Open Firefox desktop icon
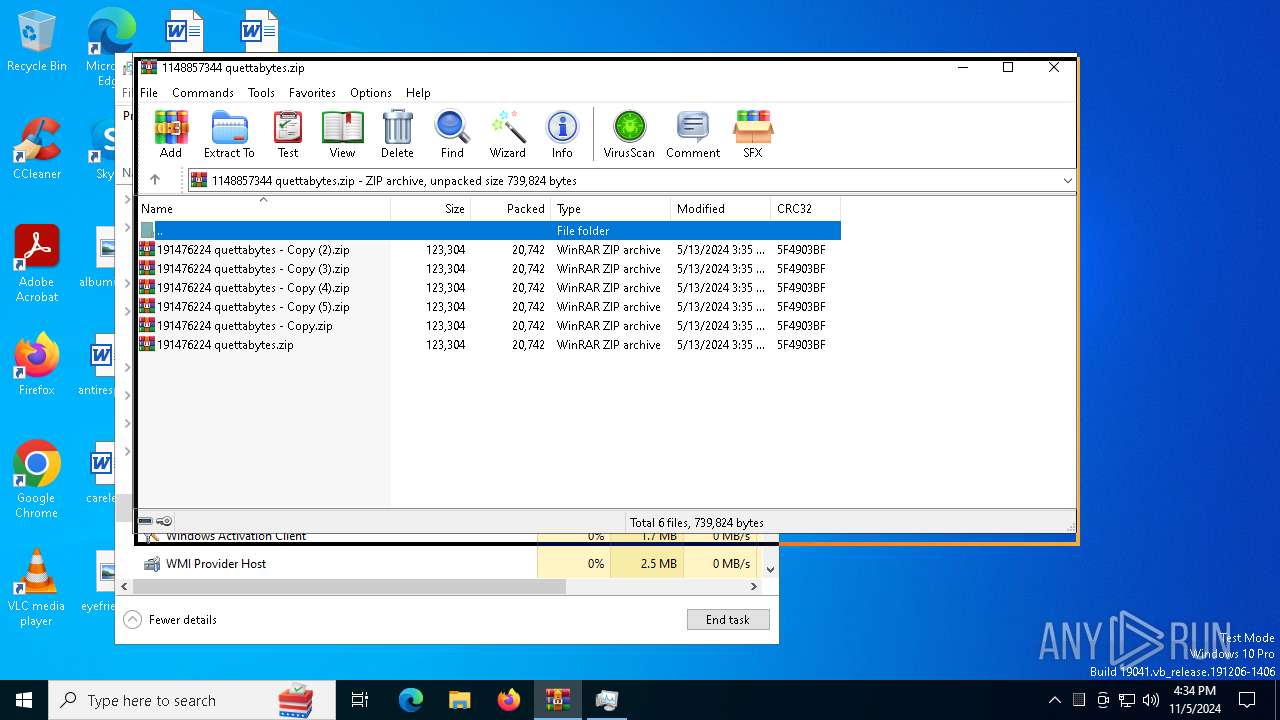The width and height of the screenshot is (1280, 720). click(x=37, y=365)
